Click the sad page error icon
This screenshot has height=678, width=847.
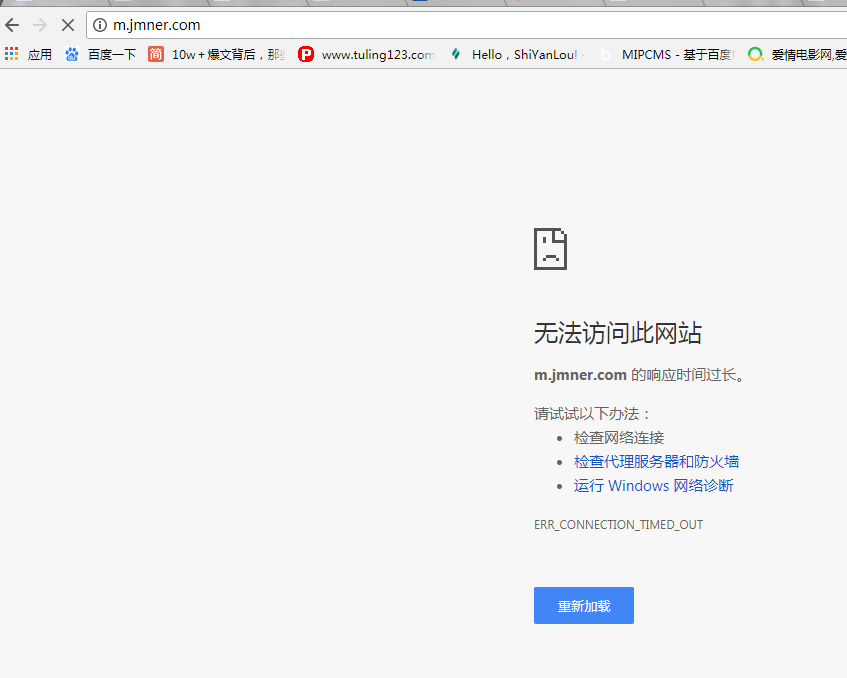pyautogui.click(x=550, y=249)
